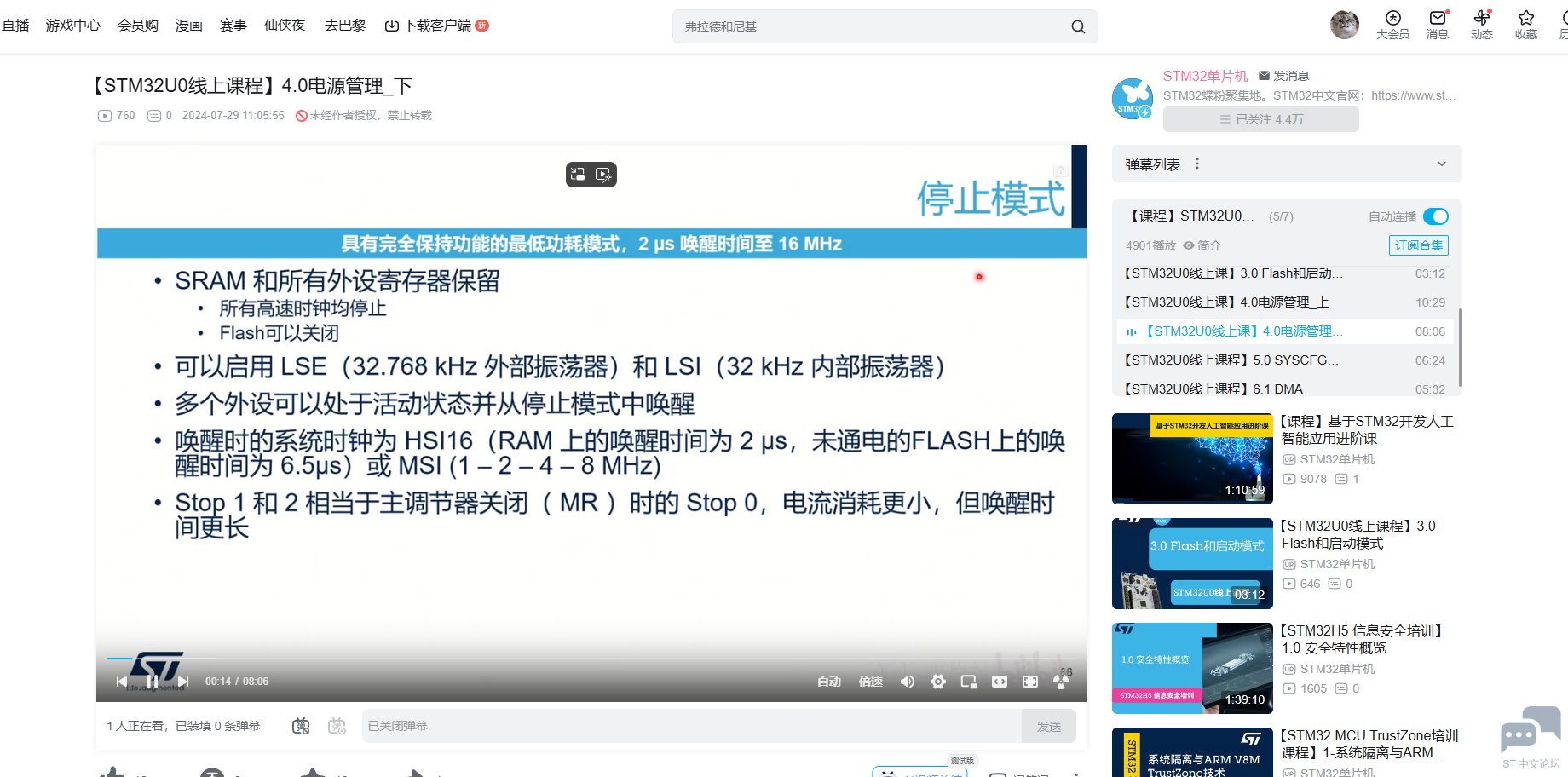
Task: Open the 消息 messages icon
Action: coord(1438,25)
